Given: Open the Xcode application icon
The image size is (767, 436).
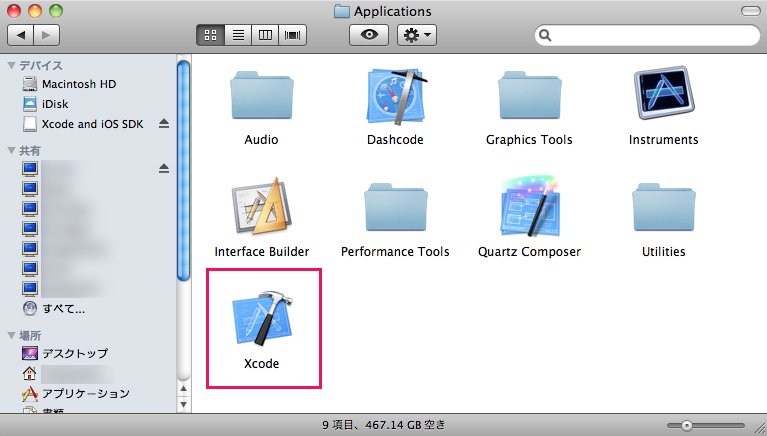Looking at the screenshot, I should [262, 318].
